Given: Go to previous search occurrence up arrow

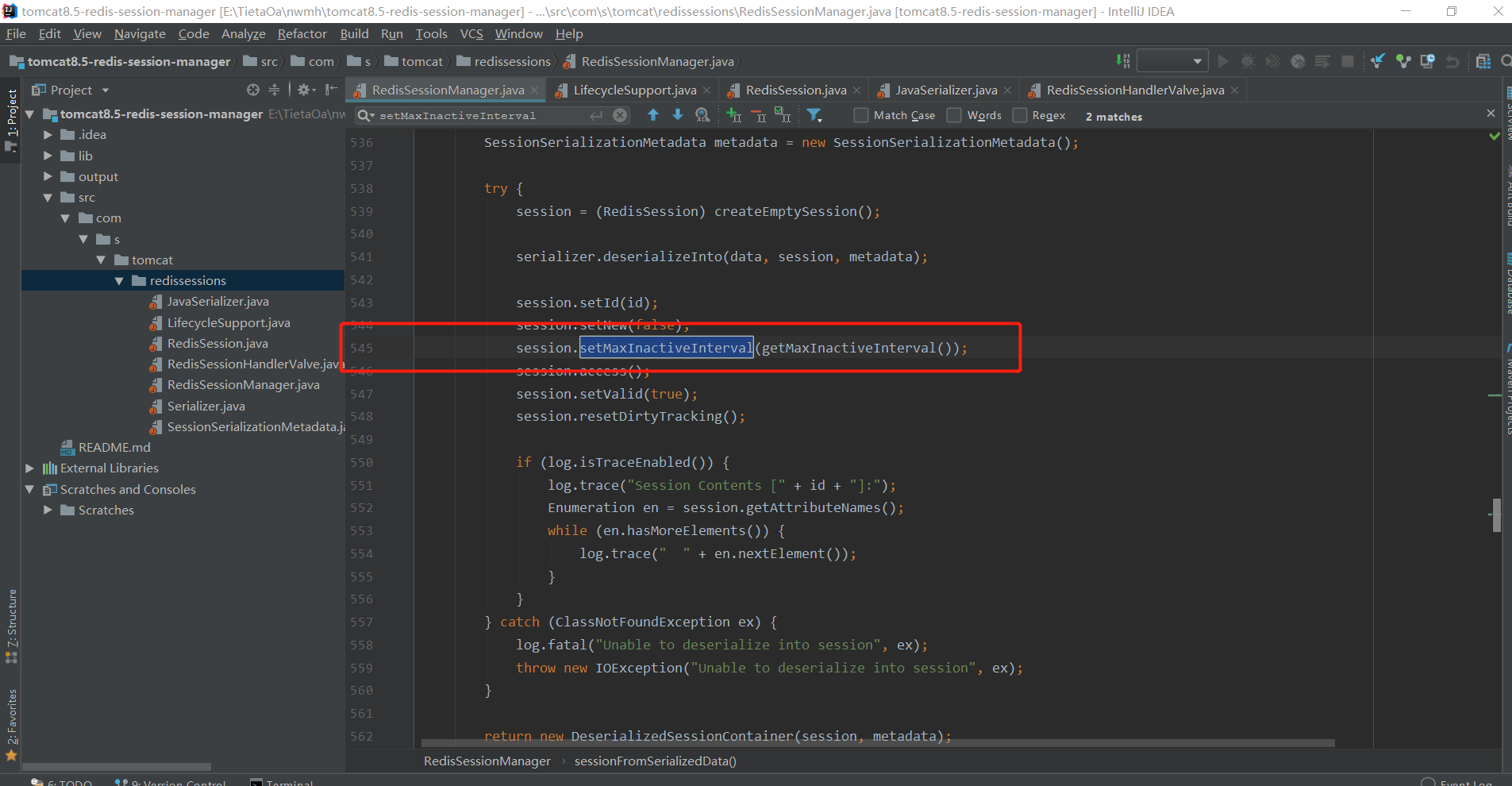Looking at the screenshot, I should [653, 115].
